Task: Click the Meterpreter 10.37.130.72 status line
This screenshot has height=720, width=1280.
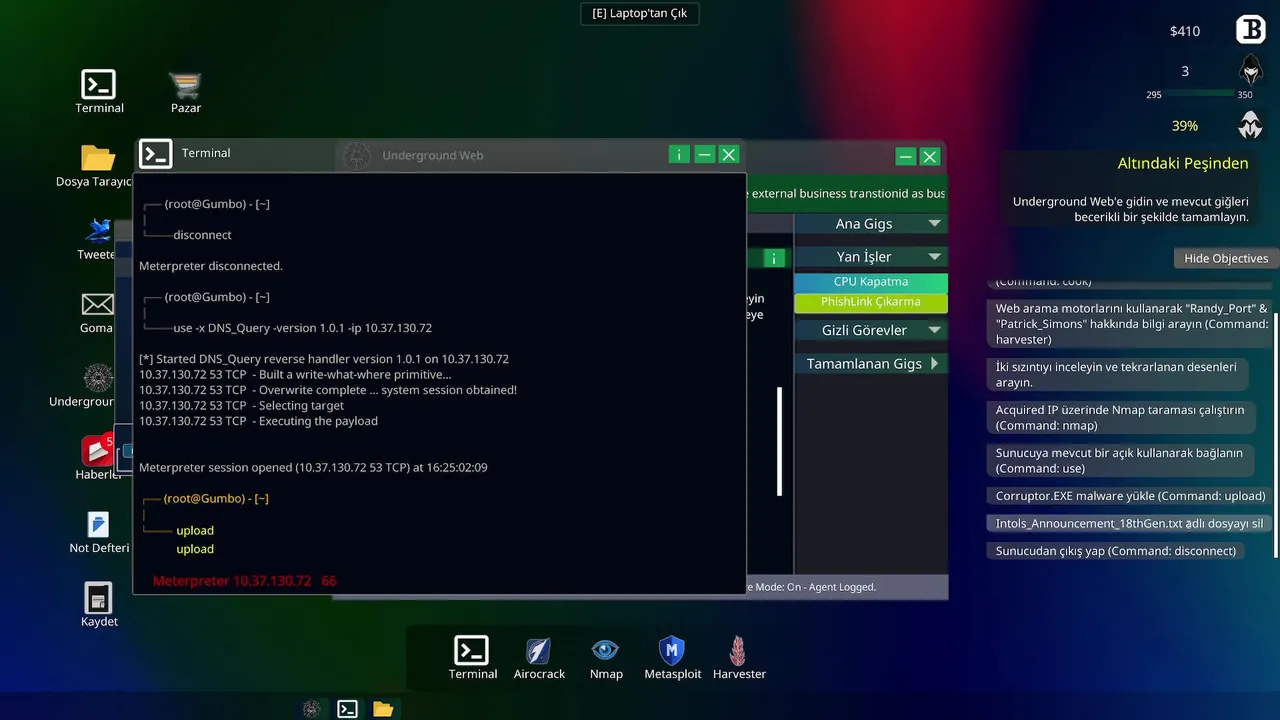Action: click(x=245, y=581)
